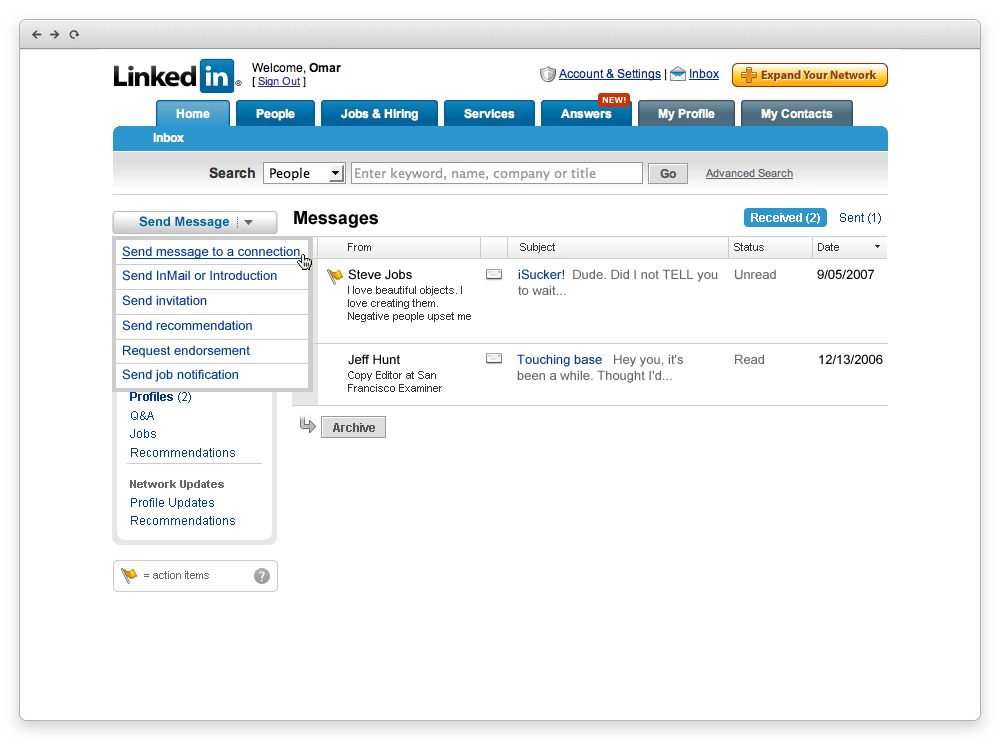The width and height of the screenshot is (1000, 747).
Task: Select Send recommendation from the menu
Action: (x=188, y=325)
